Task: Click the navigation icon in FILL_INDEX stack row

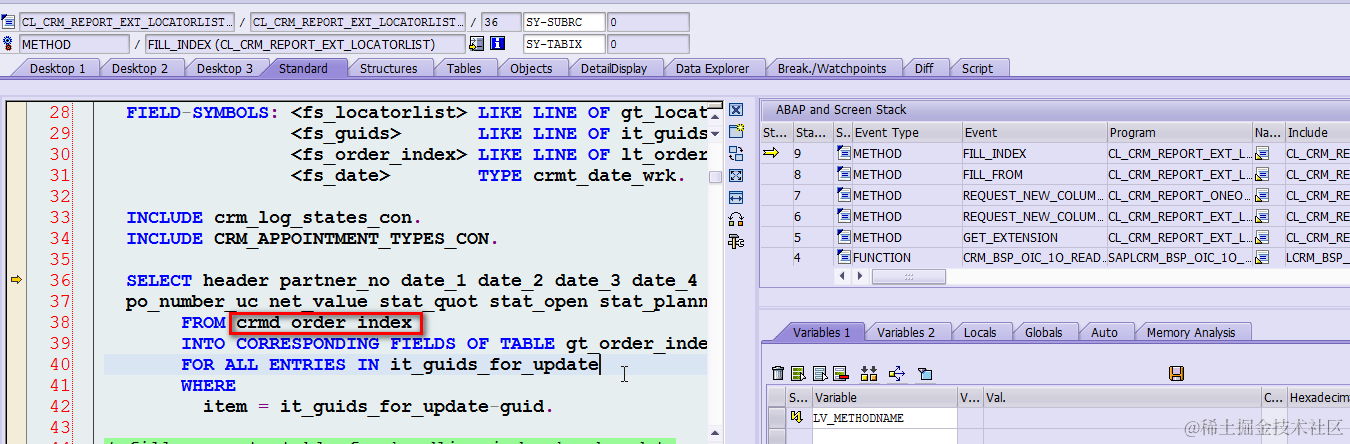Action: click(x=1262, y=153)
